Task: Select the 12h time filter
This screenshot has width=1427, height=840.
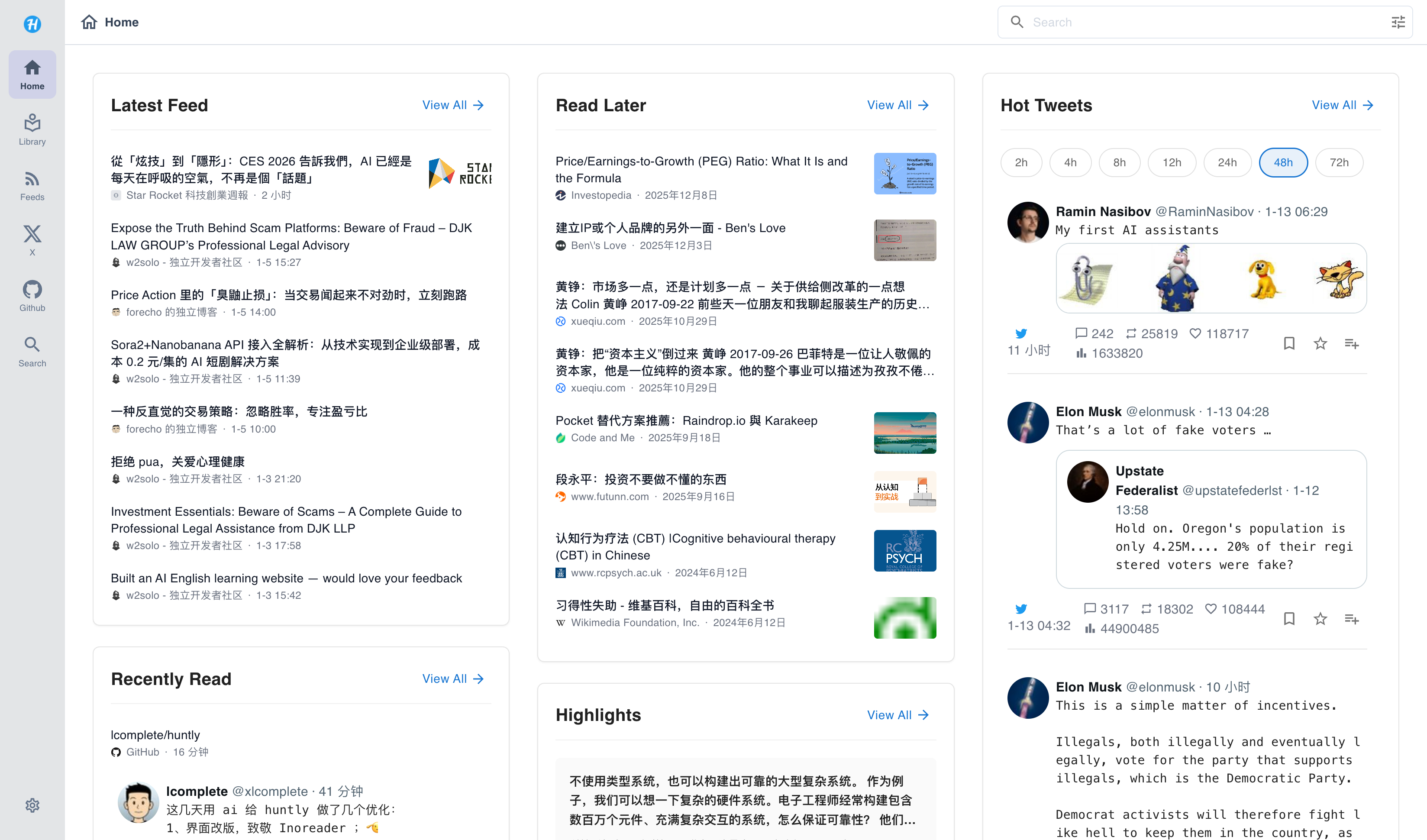Action: click(x=1172, y=162)
